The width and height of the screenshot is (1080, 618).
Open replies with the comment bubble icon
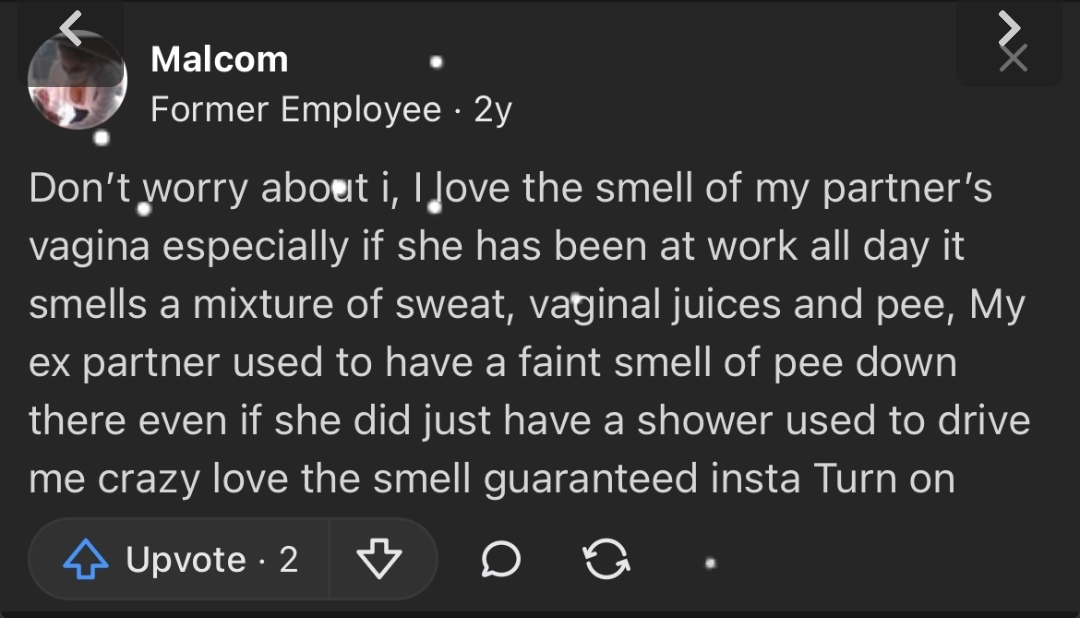click(x=499, y=560)
